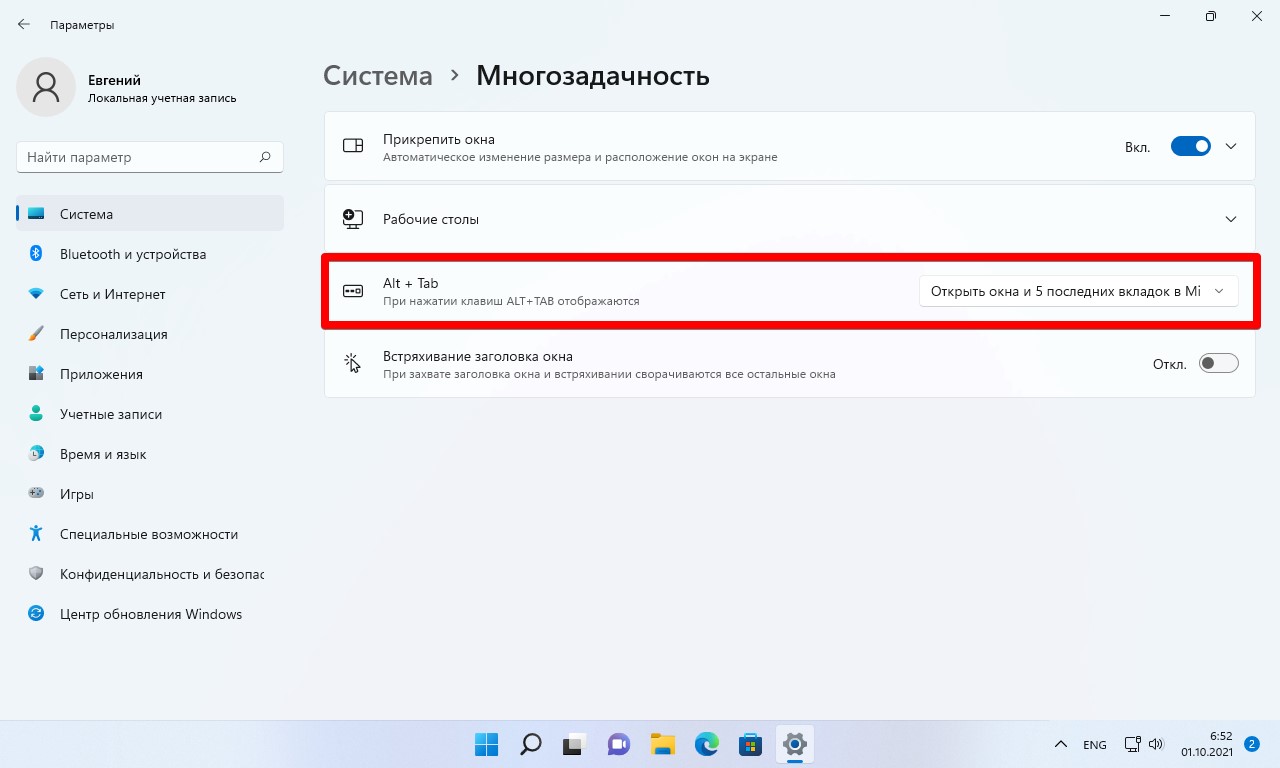Click the Учетные записи person icon
This screenshot has height=768, width=1280.
pyautogui.click(x=36, y=414)
